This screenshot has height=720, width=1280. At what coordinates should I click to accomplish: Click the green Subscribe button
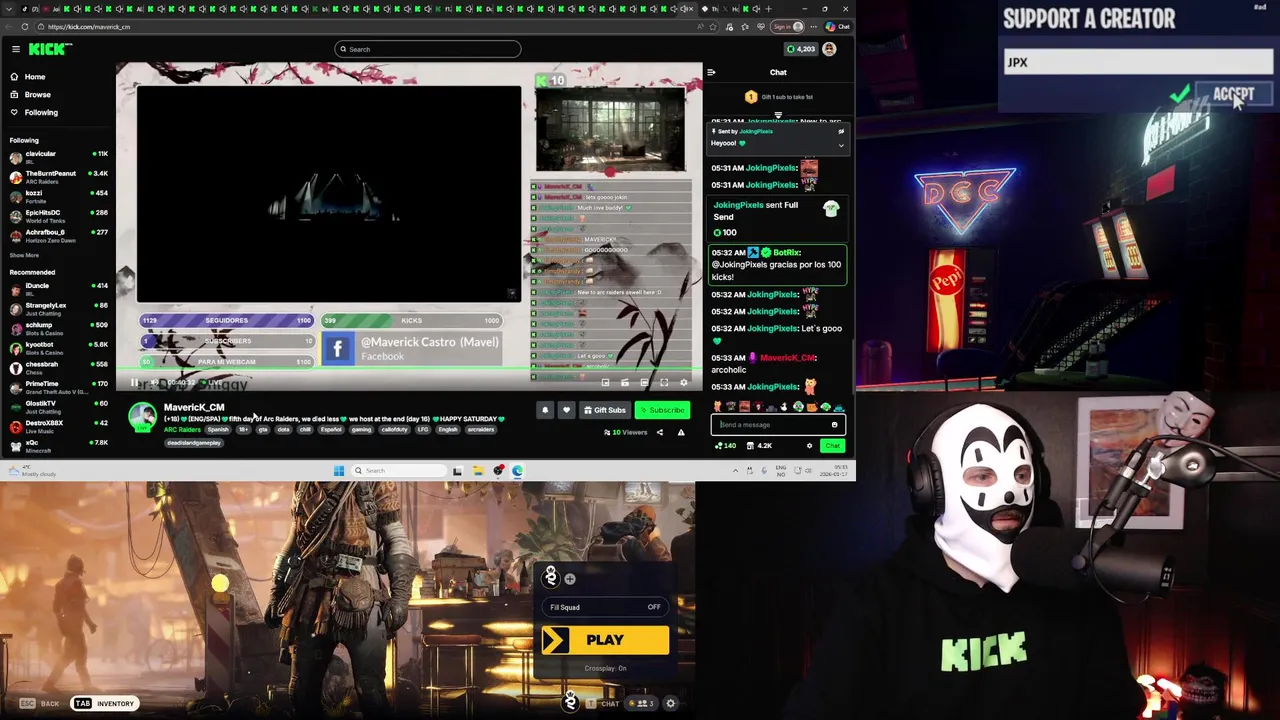(663, 410)
